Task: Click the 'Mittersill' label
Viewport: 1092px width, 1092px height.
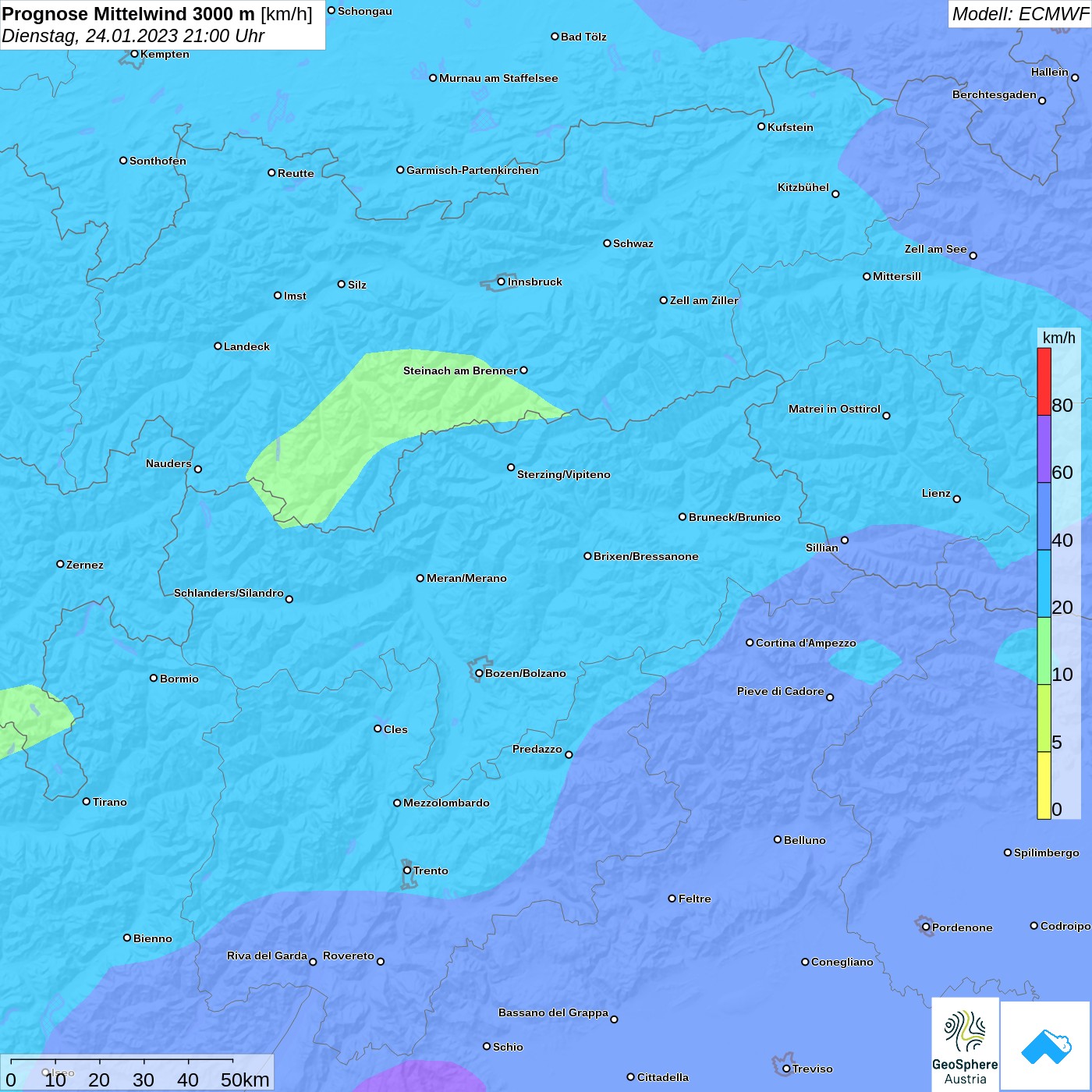Action: point(897,276)
